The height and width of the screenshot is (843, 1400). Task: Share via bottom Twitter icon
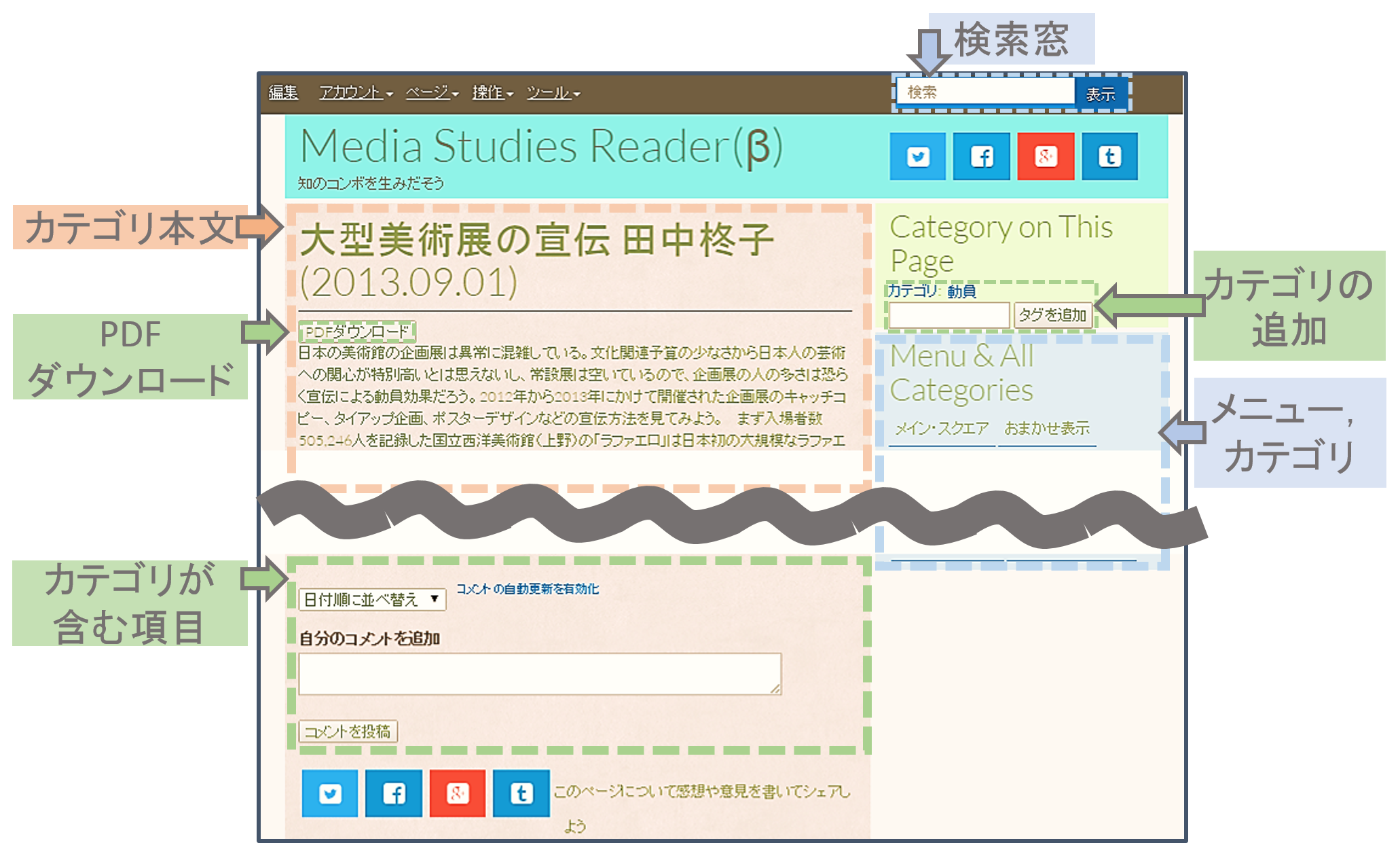[330, 793]
